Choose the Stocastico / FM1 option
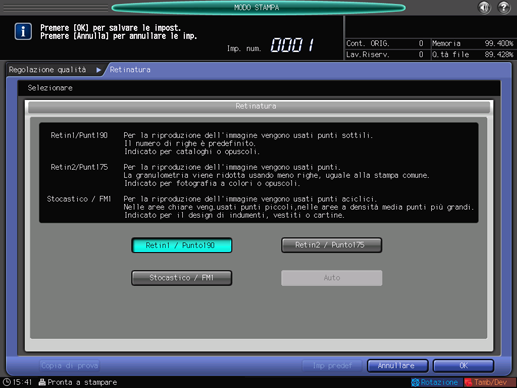The width and height of the screenshot is (517, 388). 182,278
